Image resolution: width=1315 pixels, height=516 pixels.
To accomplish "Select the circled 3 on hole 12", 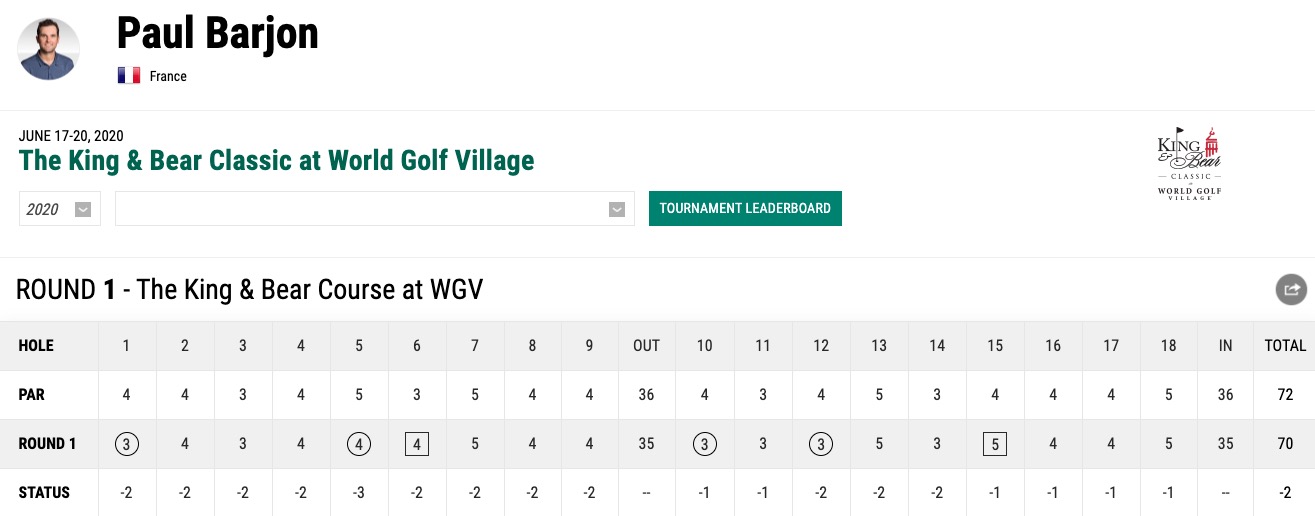I will tap(821, 443).
